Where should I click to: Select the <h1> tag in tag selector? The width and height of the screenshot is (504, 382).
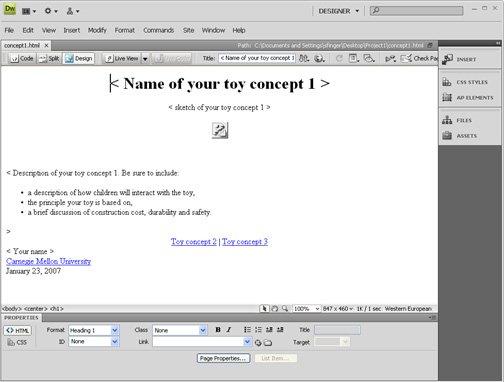56,309
